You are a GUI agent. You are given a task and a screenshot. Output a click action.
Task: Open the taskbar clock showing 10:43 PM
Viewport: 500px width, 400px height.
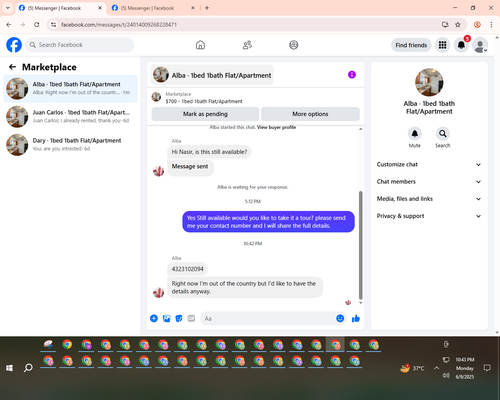coord(465,368)
